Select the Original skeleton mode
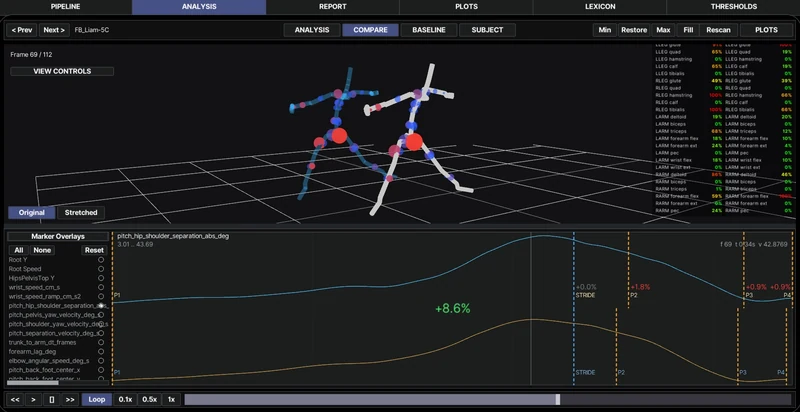This screenshot has height=412, width=800. [32, 213]
